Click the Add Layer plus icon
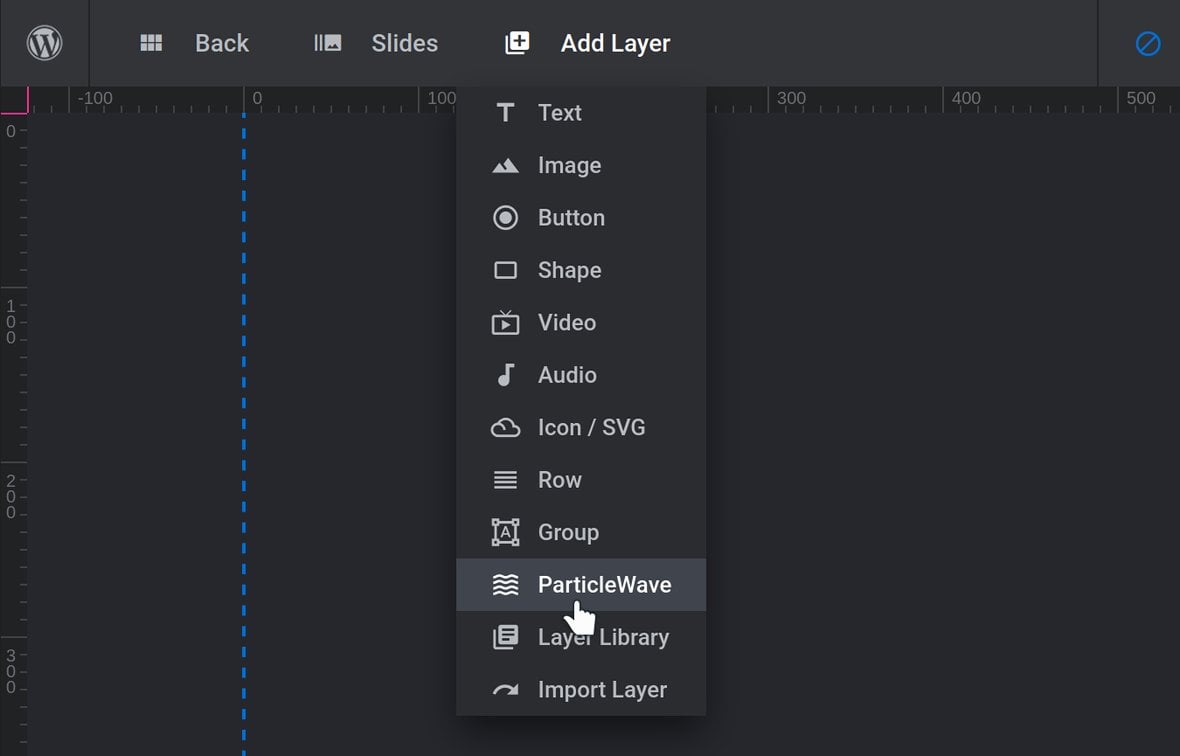 tap(517, 43)
